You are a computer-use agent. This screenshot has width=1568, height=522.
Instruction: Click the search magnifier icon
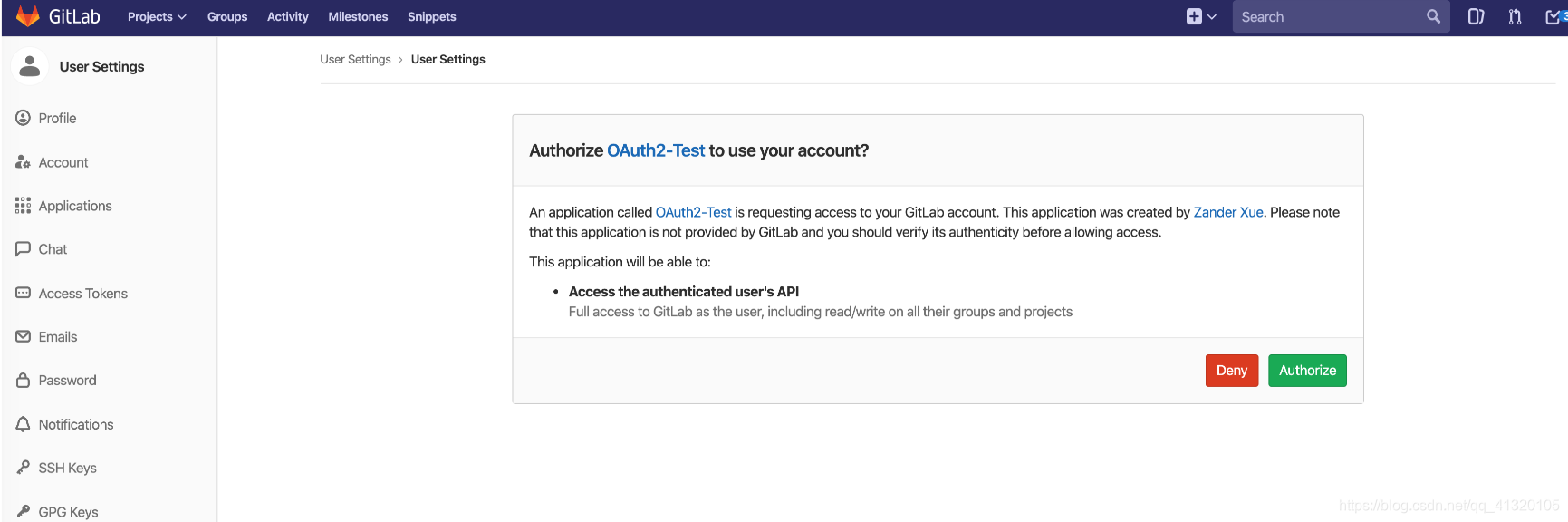tap(1433, 16)
